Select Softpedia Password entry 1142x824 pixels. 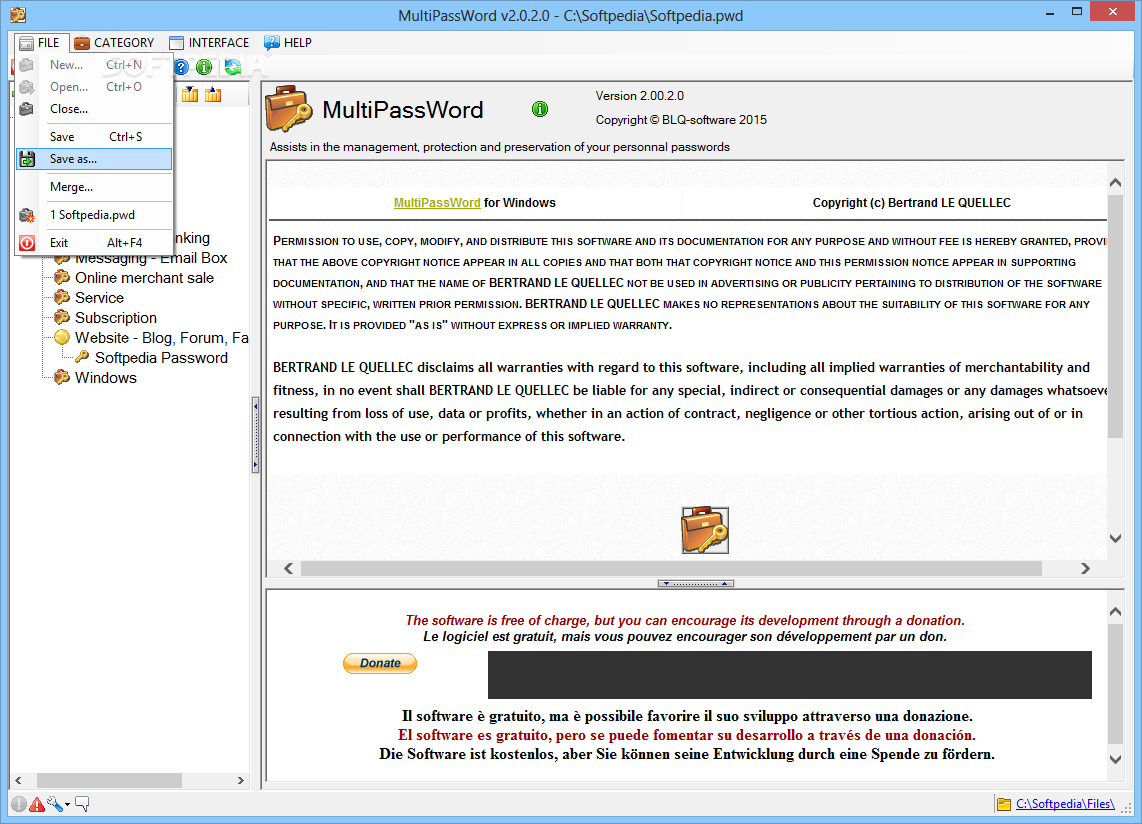pos(161,358)
